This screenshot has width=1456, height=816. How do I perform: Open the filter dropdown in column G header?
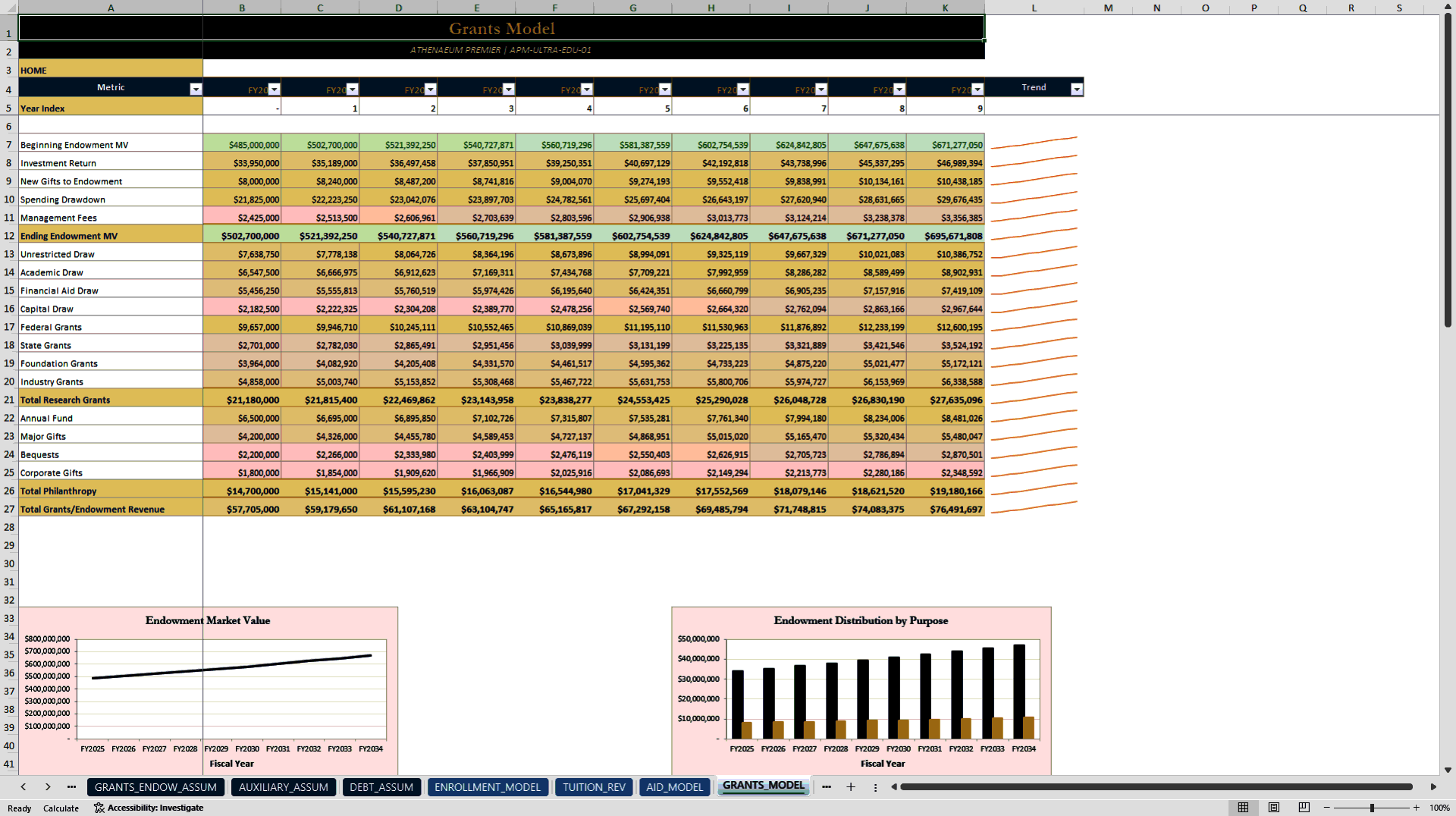(x=665, y=89)
